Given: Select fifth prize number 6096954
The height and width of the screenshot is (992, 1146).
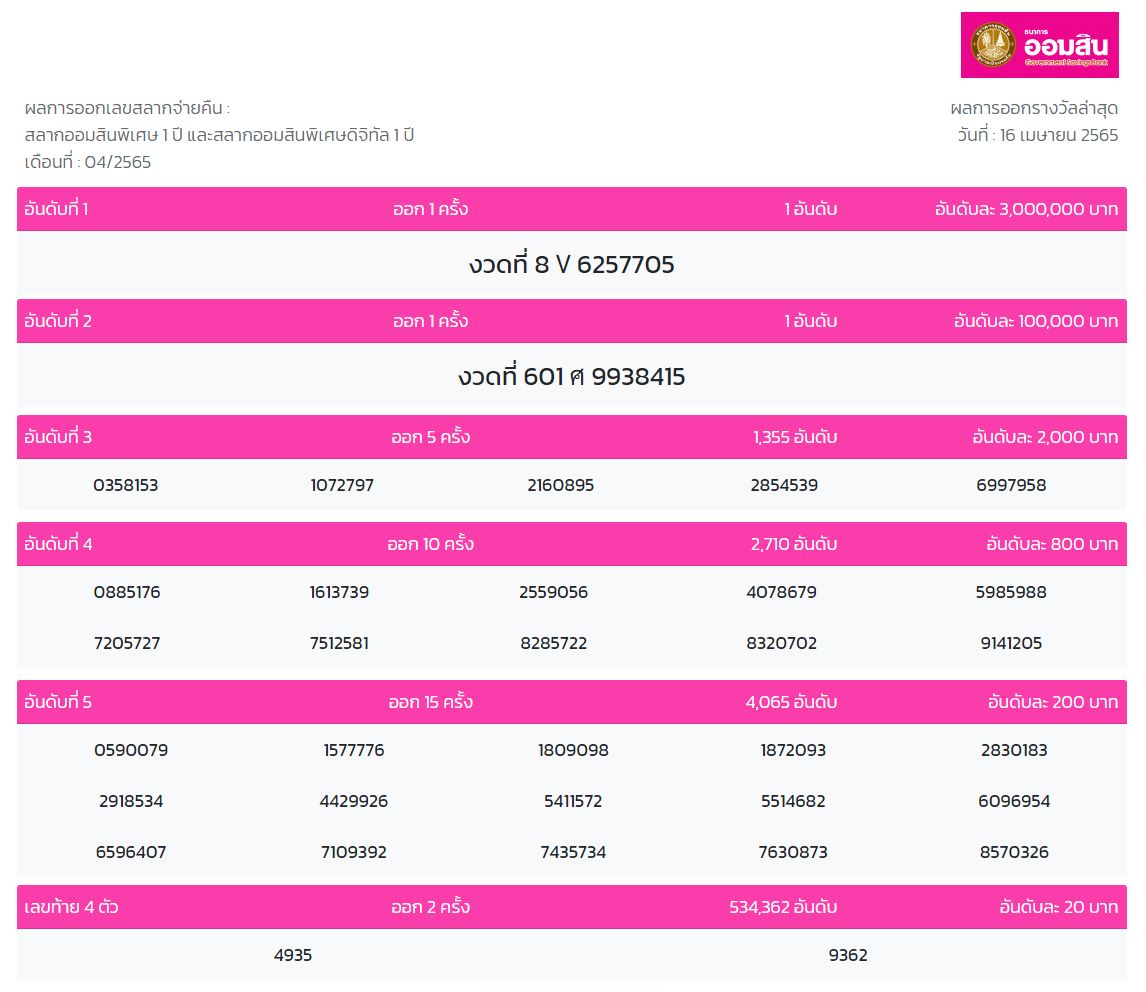Looking at the screenshot, I should pyautogui.click(x=1014, y=801).
